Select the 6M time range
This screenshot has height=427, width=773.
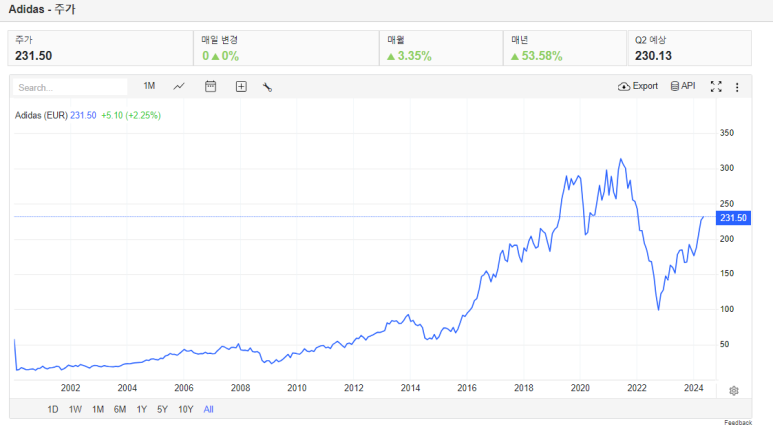120,409
